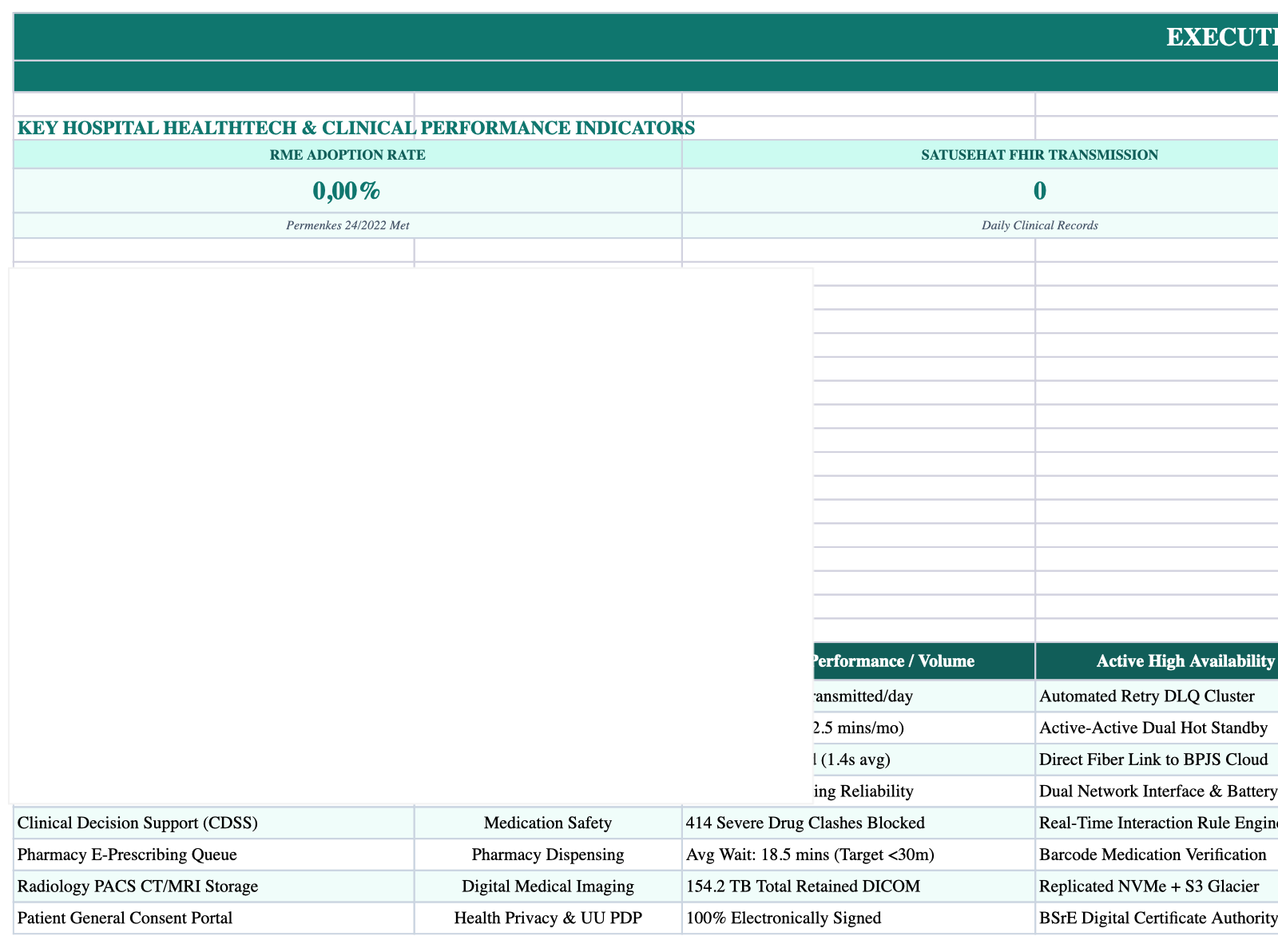This screenshot has width=1278, height=952.
Task: Click the Medication Safety cell
Action: tap(548, 823)
